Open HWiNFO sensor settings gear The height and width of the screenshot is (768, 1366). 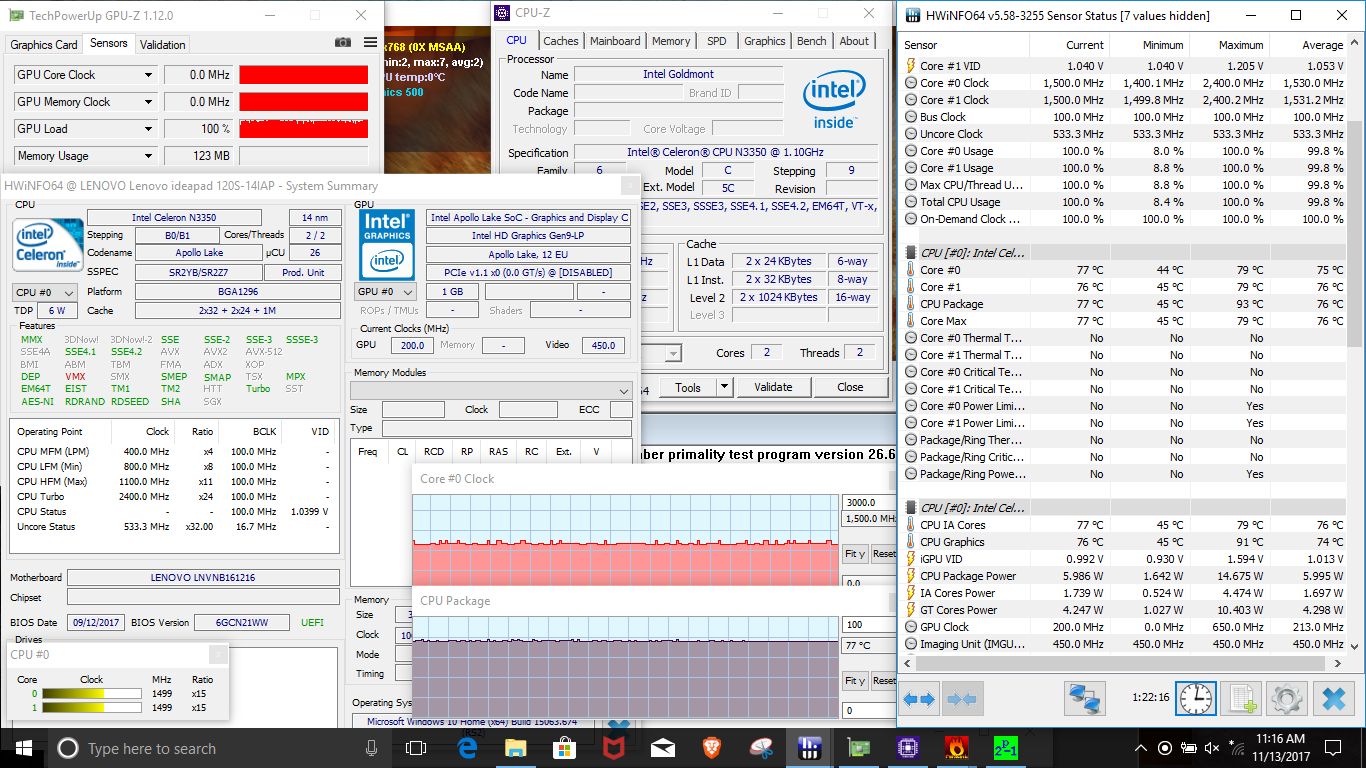1287,698
